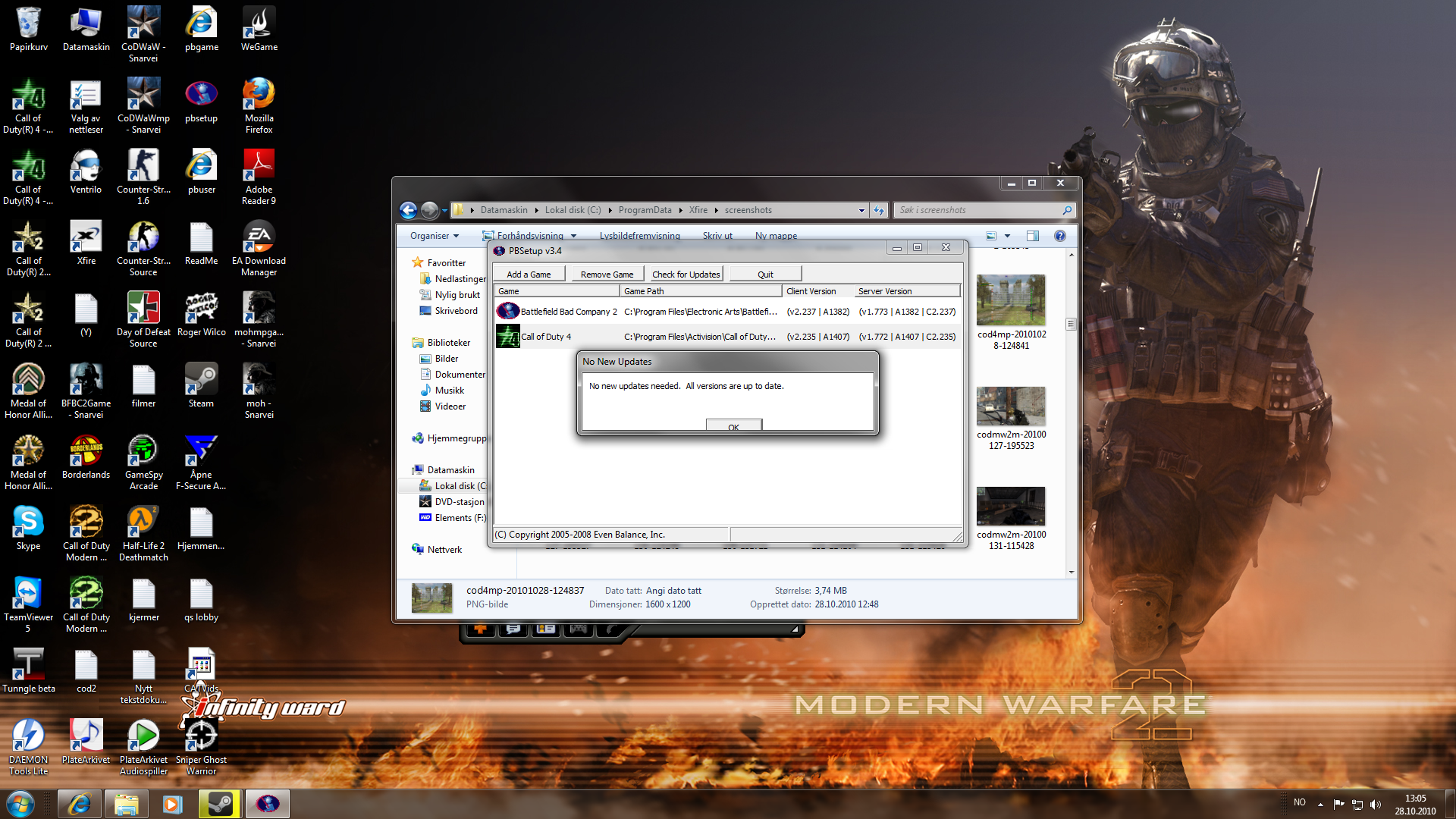Launch Mozilla Firefox from desktop
The width and height of the screenshot is (1456, 819).
point(259,105)
